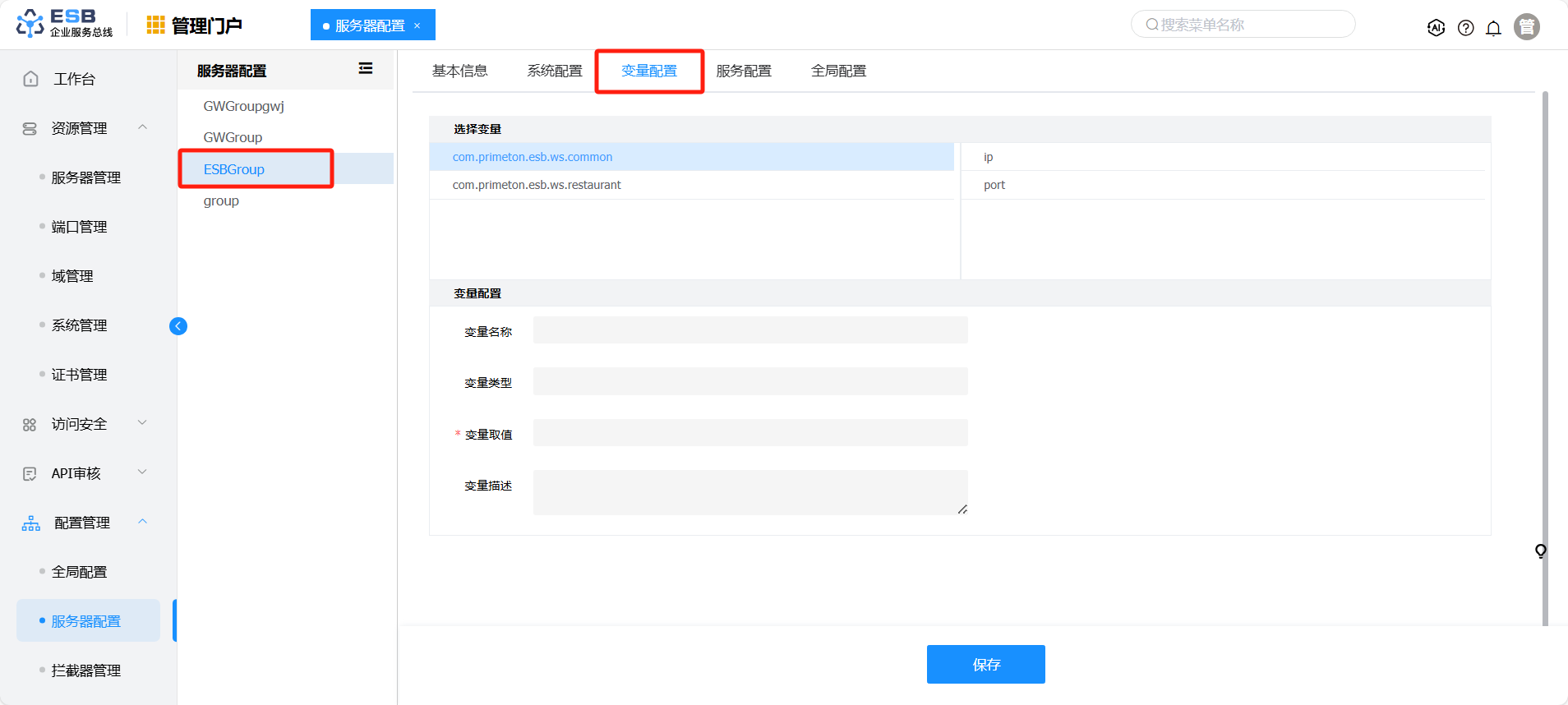Click the 管理门户 grid icon
This screenshot has height=705, width=1568.
click(x=155, y=25)
